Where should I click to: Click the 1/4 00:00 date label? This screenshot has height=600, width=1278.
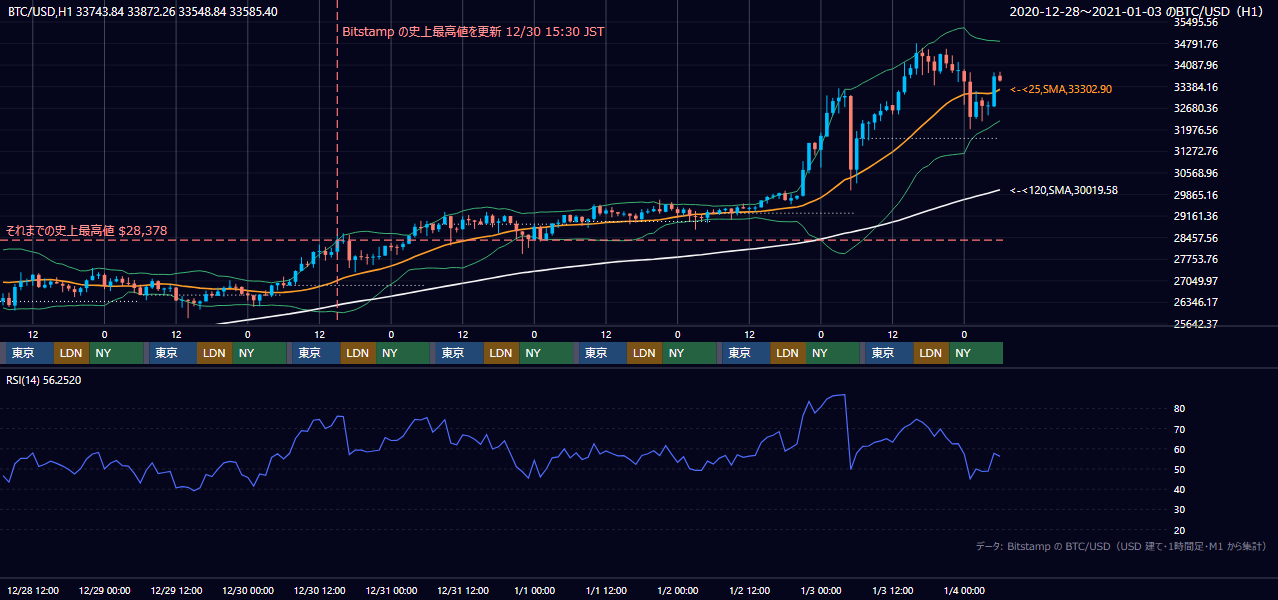click(965, 591)
